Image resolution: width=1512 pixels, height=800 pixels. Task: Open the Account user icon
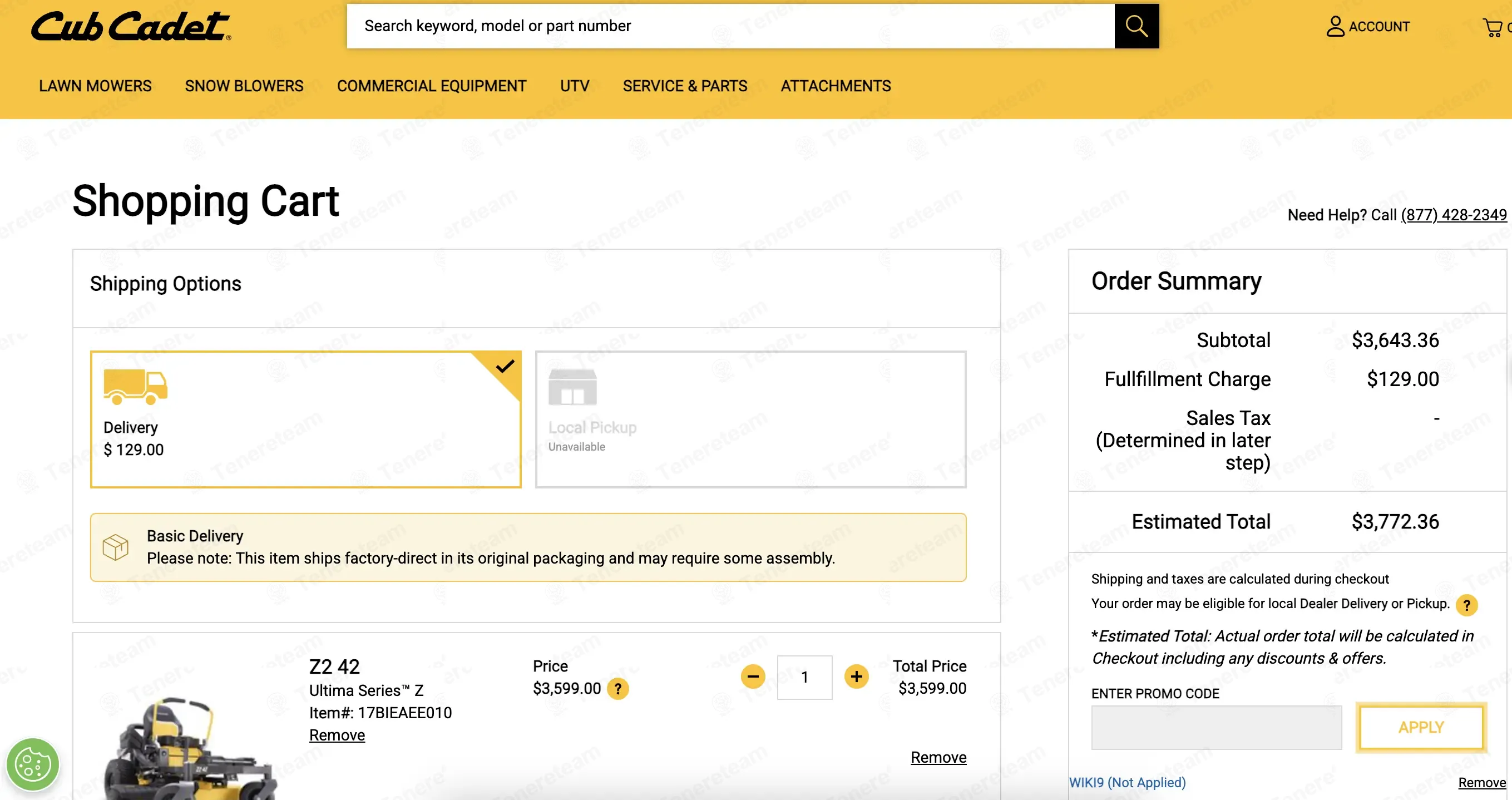point(1335,26)
